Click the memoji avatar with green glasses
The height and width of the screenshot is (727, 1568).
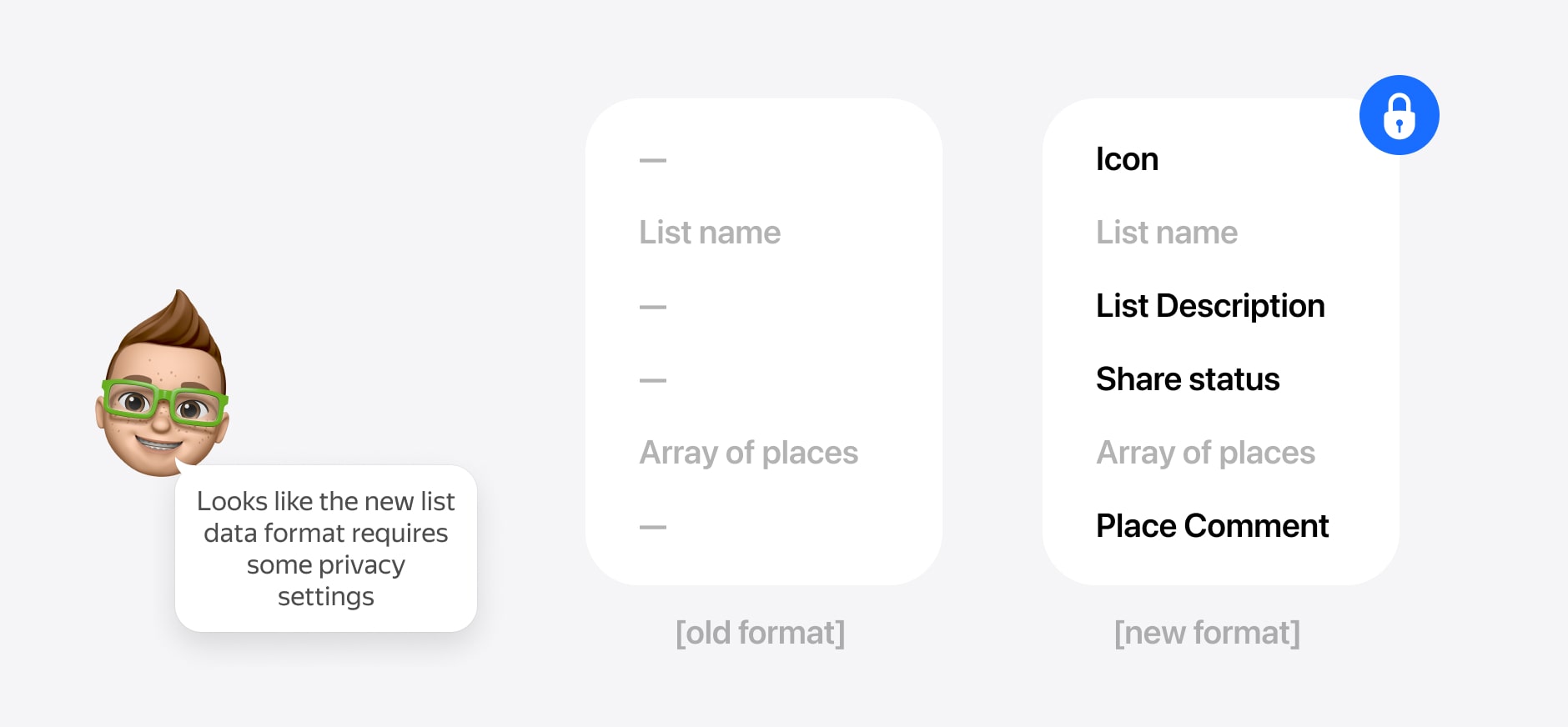pyautogui.click(x=163, y=384)
